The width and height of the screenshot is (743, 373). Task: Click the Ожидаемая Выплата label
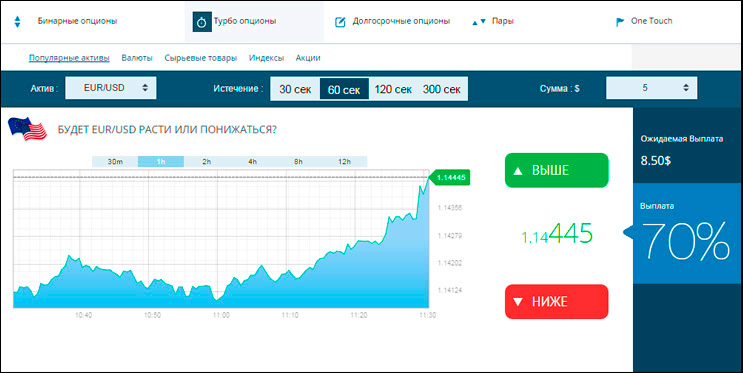[x=681, y=139]
